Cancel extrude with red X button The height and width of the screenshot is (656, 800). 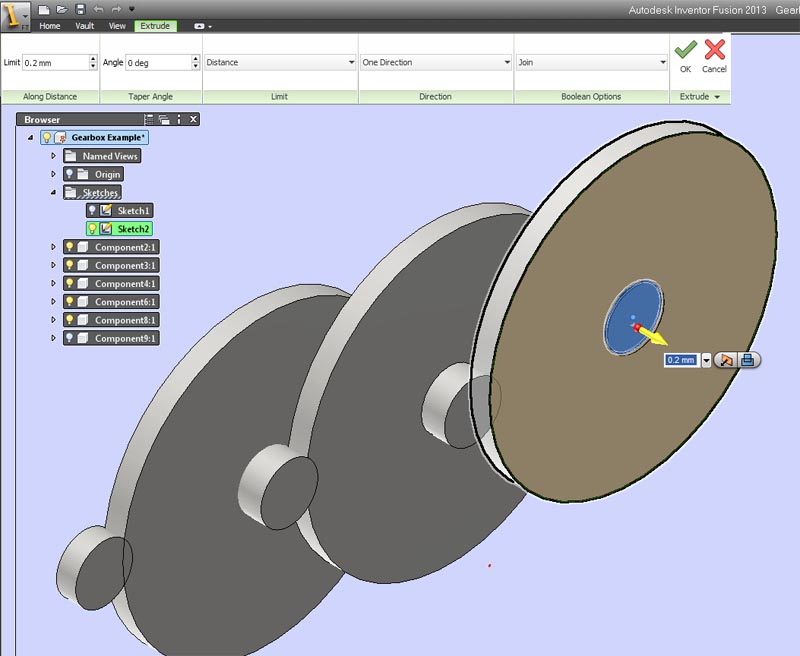(714, 56)
